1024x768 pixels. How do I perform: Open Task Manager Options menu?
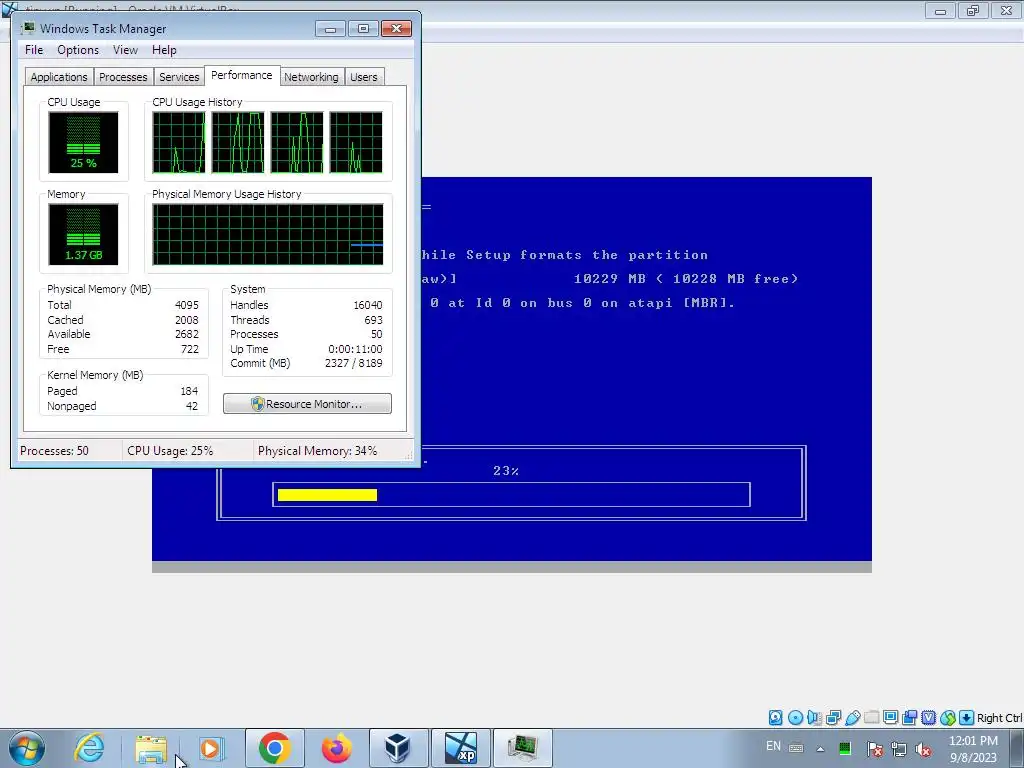78,50
